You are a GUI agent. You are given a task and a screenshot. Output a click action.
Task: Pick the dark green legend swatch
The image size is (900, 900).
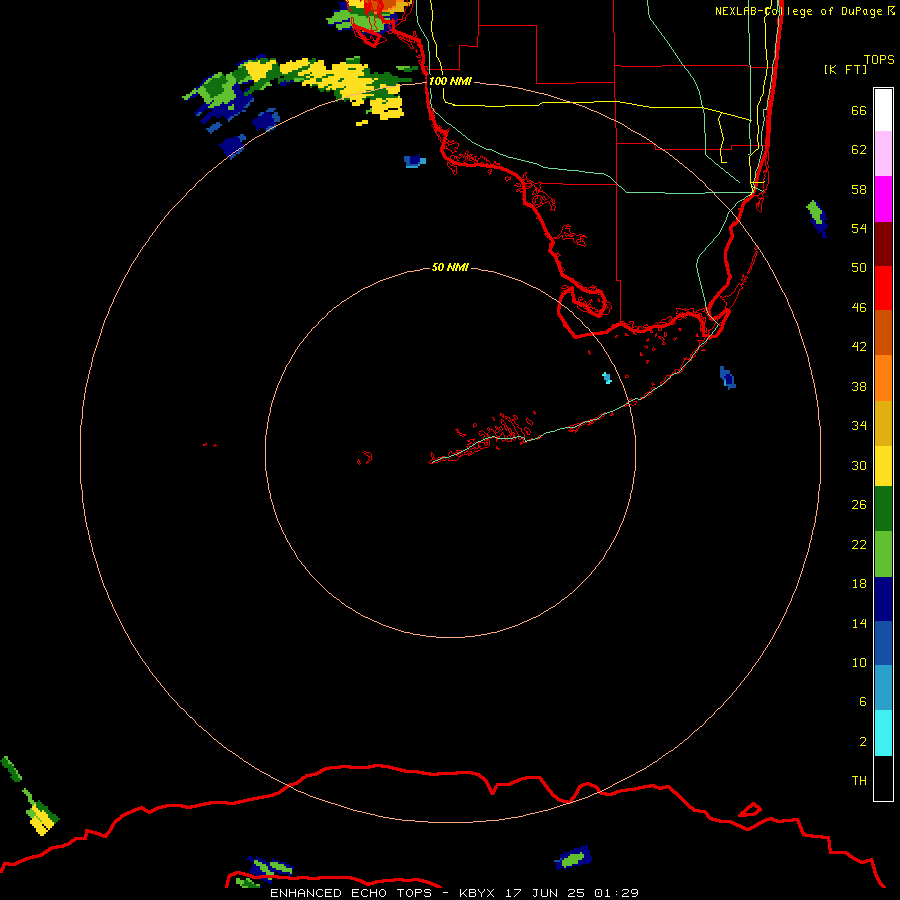883,509
